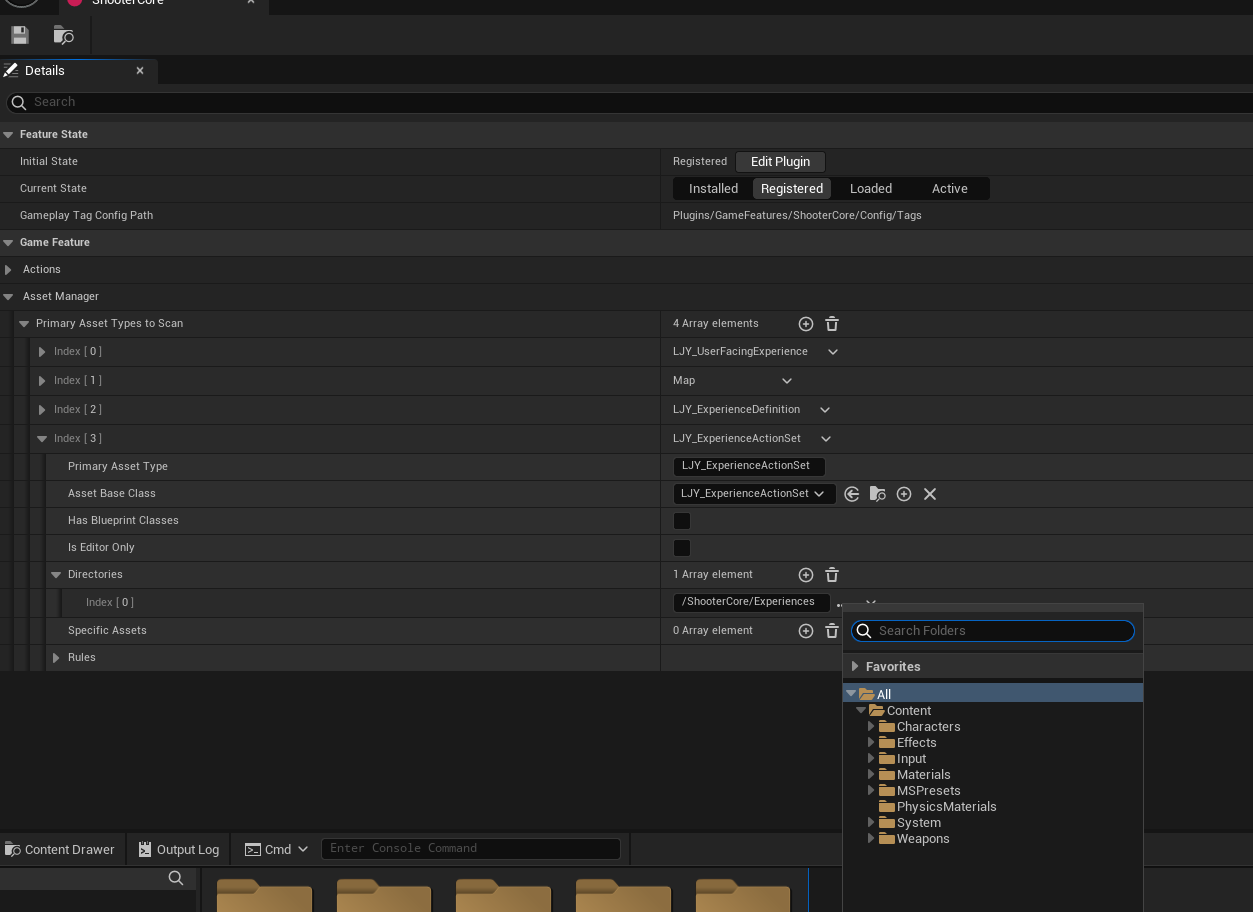This screenshot has width=1253, height=912.
Task: Open the Cmd console type dropdown
Action: pyautogui.click(x=277, y=849)
